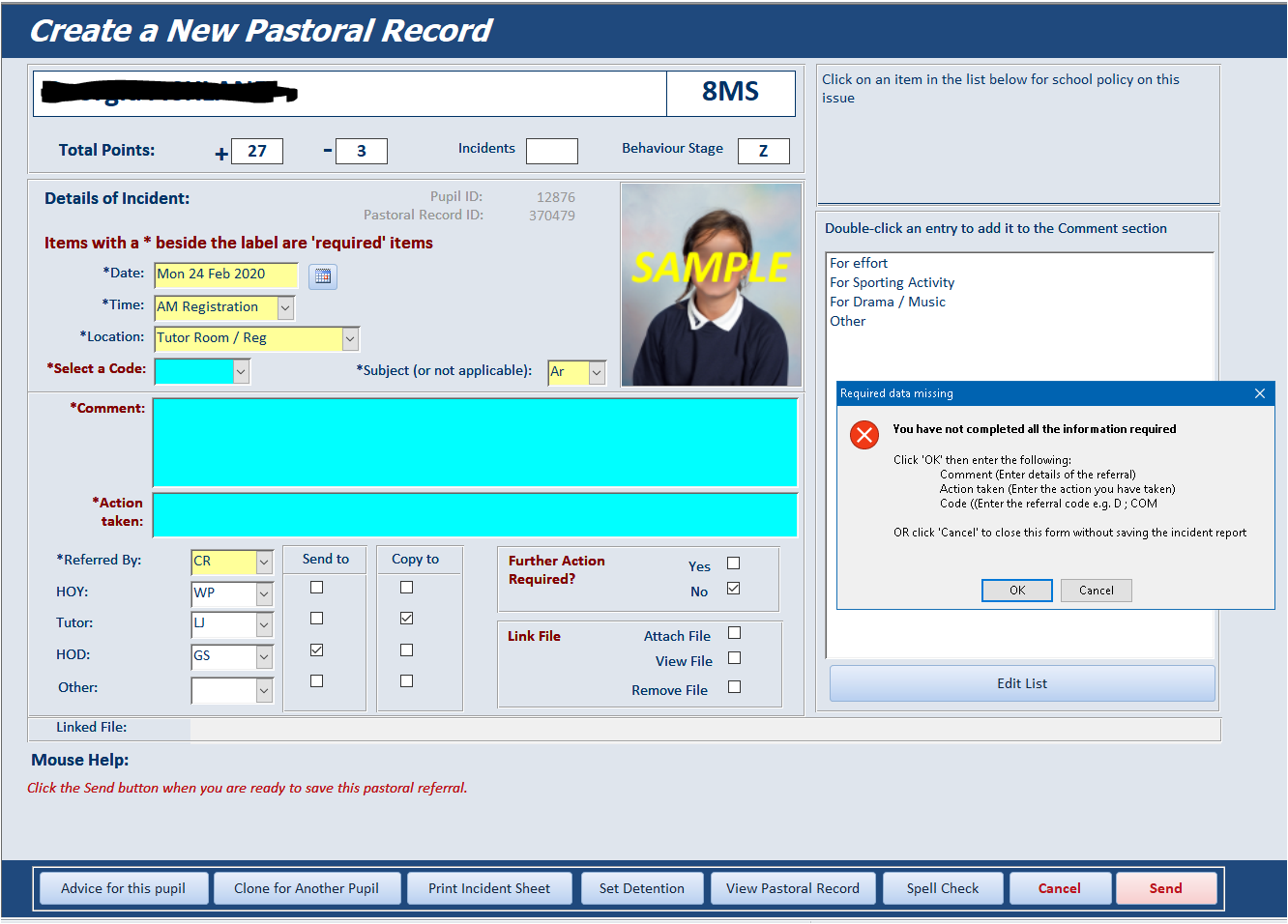Click the Linked File field

(705, 729)
